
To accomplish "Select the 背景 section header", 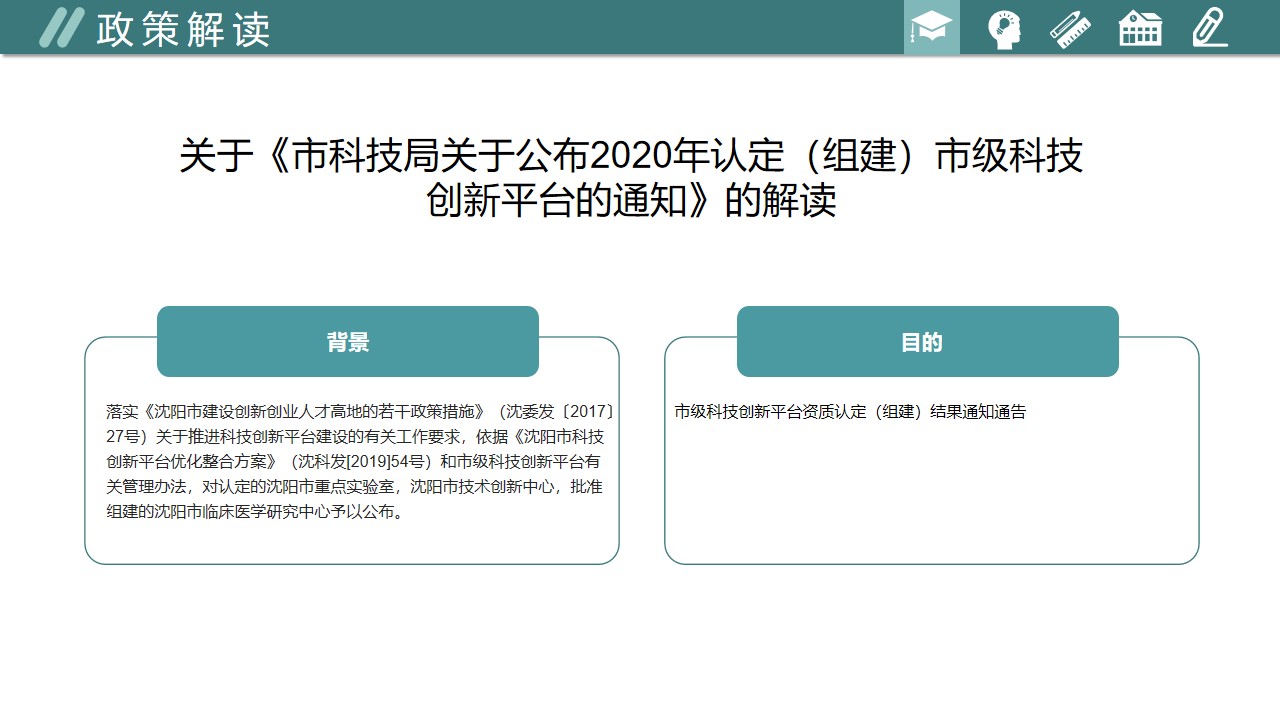I will pos(348,342).
